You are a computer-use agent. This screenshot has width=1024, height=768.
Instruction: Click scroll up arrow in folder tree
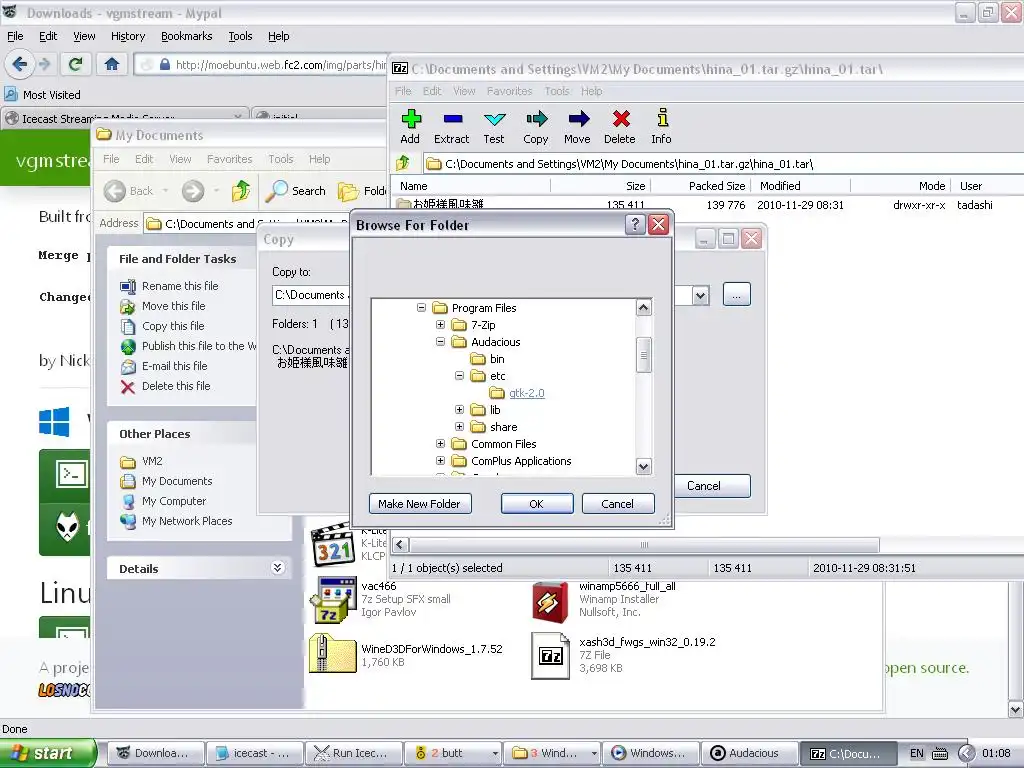(643, 307)
